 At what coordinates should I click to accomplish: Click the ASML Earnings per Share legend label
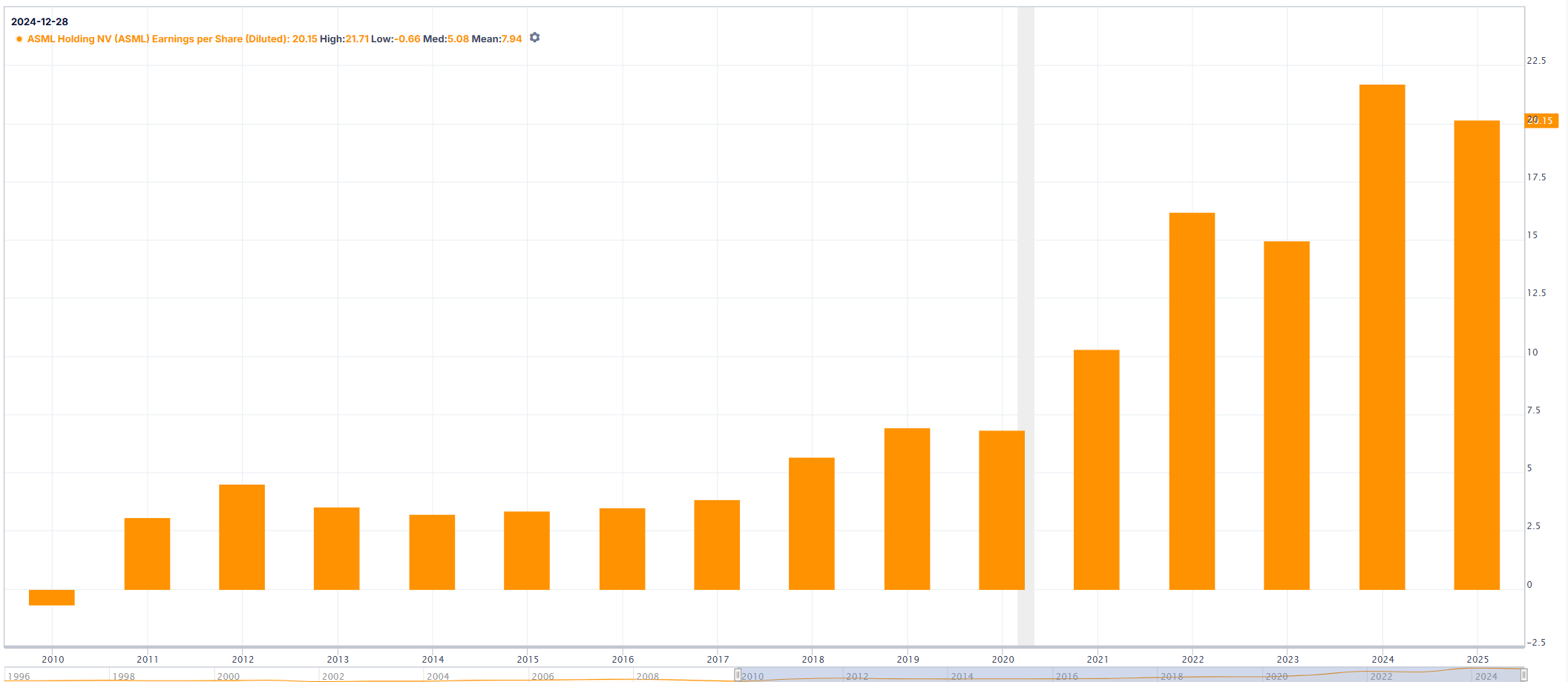pos(157,39)
